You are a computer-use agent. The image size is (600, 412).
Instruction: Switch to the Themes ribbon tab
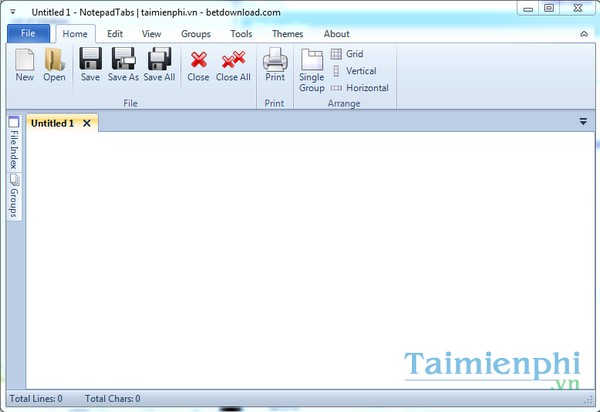[287, 34]
